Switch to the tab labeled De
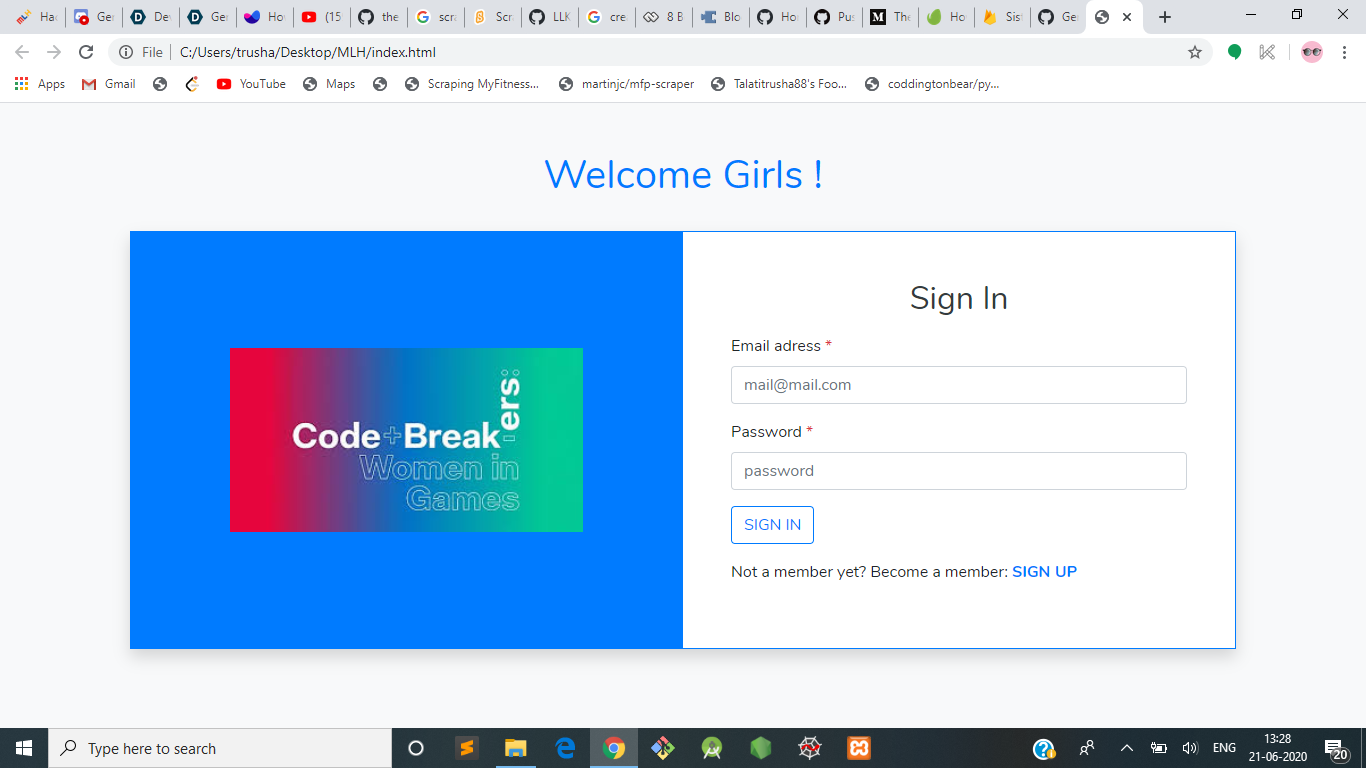1366x768 pixels. (151, 17)
